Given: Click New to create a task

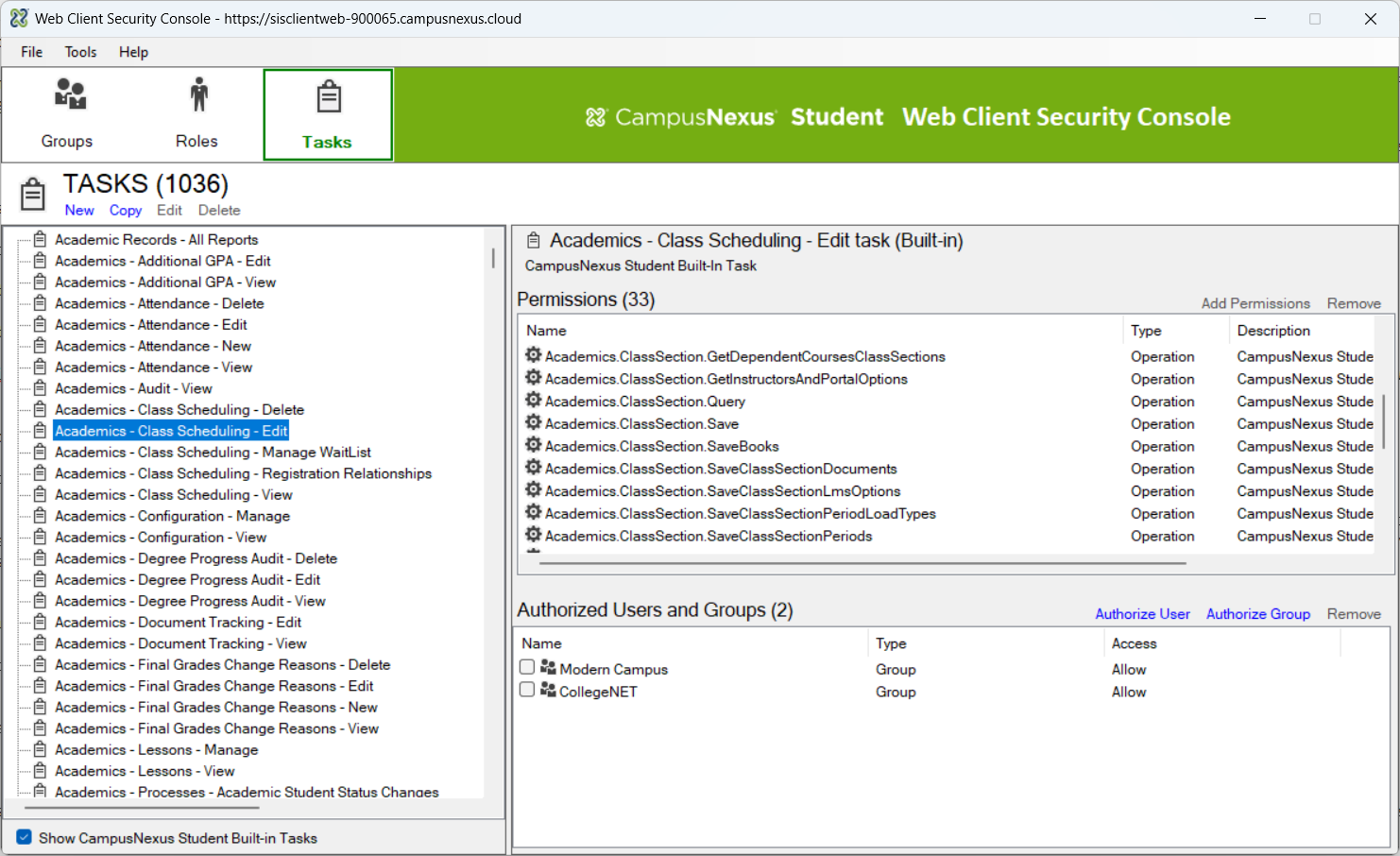Looking at the screenshot, I should coord(79,210).
